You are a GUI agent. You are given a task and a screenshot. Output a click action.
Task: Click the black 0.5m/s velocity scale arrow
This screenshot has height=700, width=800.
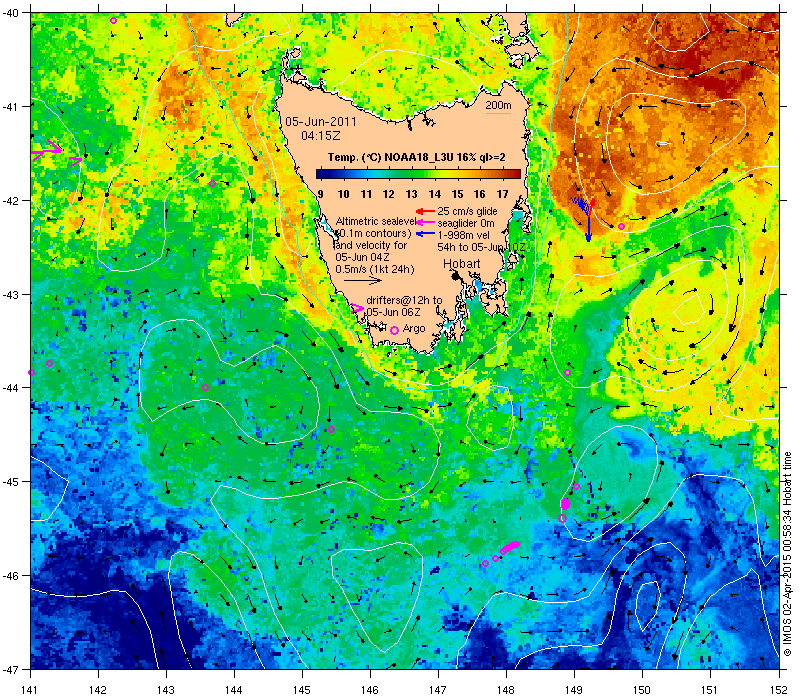pos(362,281)
